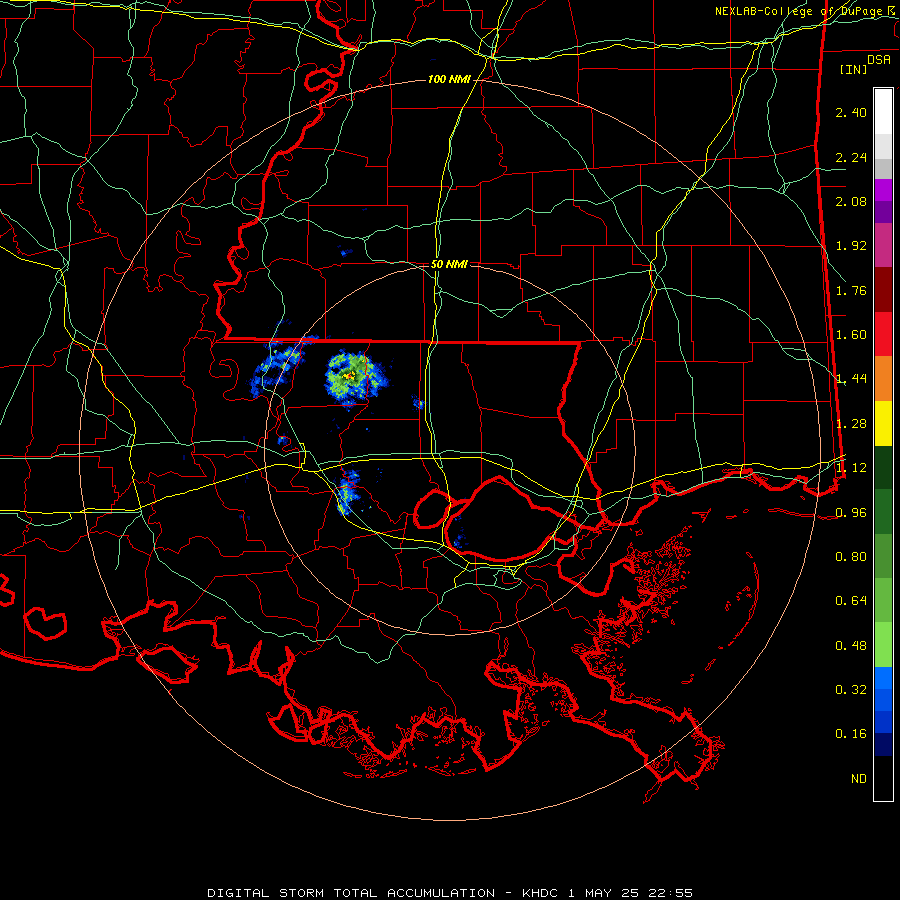Select the 0.80 legend value
Screen dimensions: 900x900
pos(851,557)
